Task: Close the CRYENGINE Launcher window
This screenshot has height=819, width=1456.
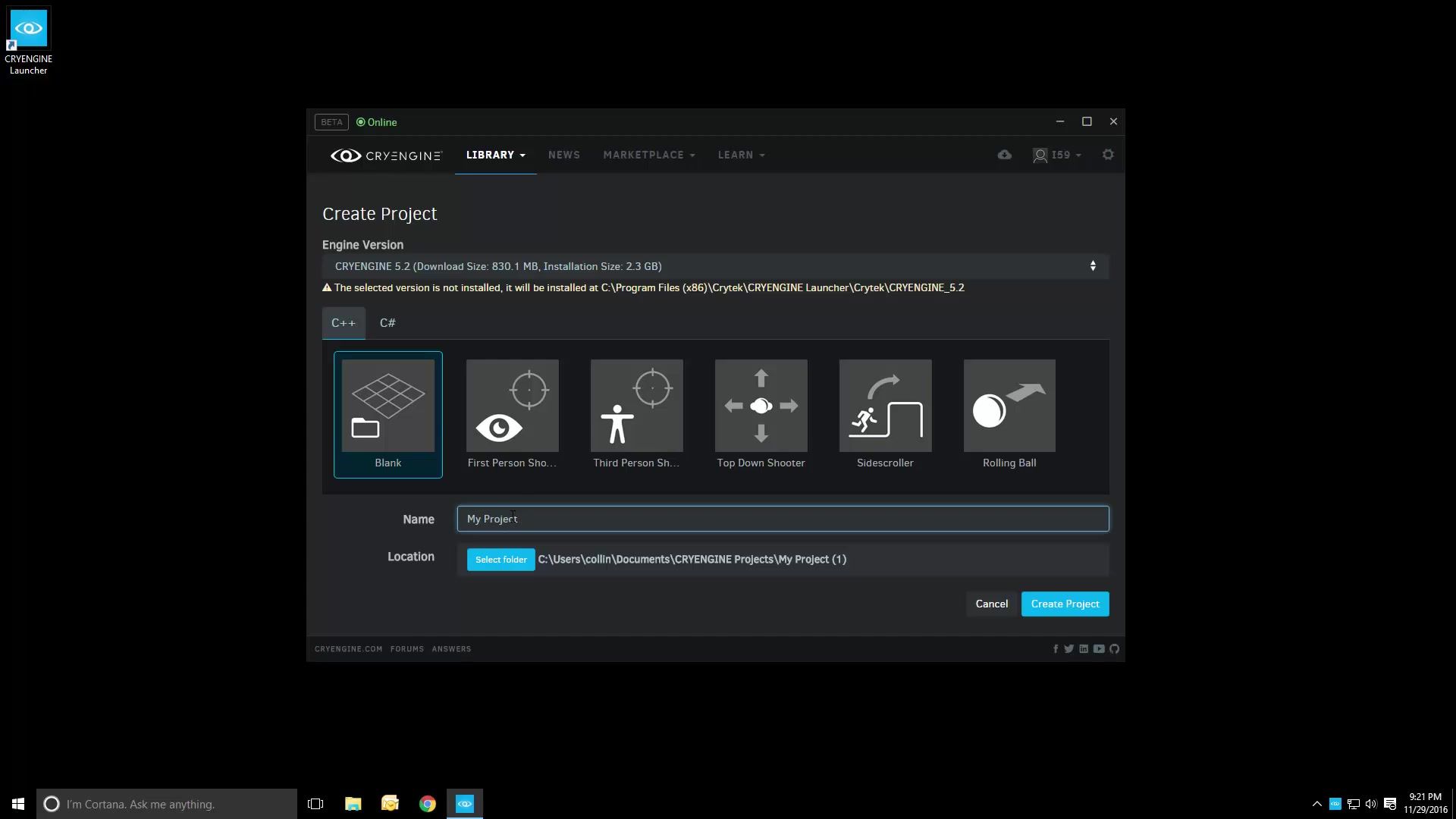Action: [x=1113, y=121]
